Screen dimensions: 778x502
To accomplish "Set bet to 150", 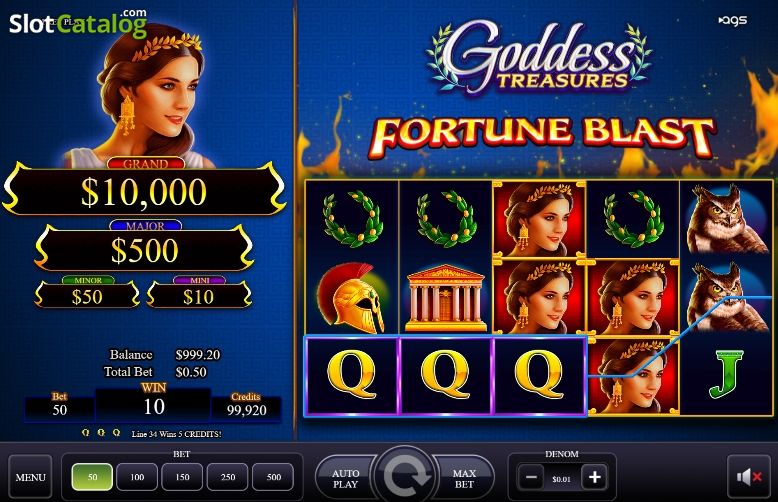I will pyautogui.click(x=182, y=477).
